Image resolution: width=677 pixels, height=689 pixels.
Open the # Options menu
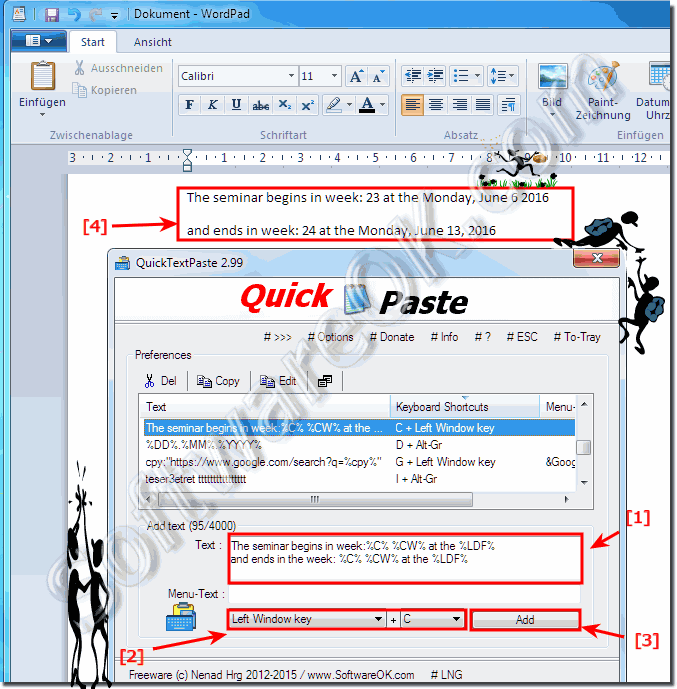330,337
